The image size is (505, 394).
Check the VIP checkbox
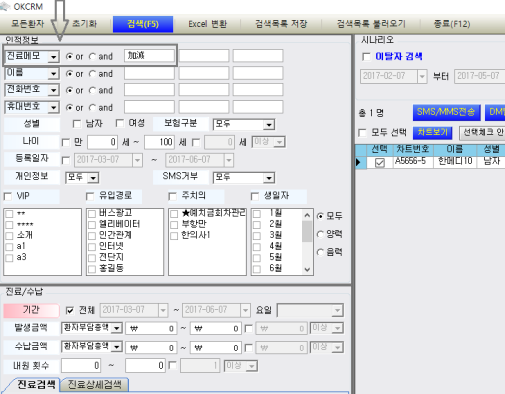[x=8, y=196]
